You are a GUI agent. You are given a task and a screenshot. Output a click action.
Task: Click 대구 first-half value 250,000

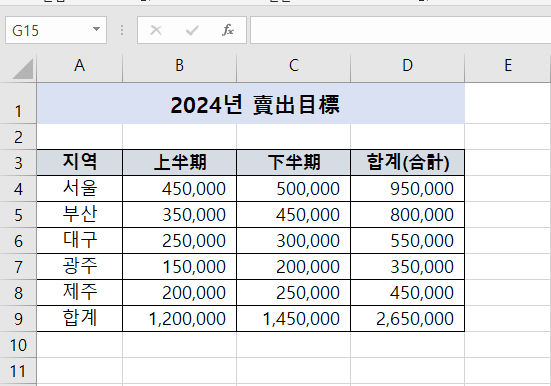coord(180,240)
